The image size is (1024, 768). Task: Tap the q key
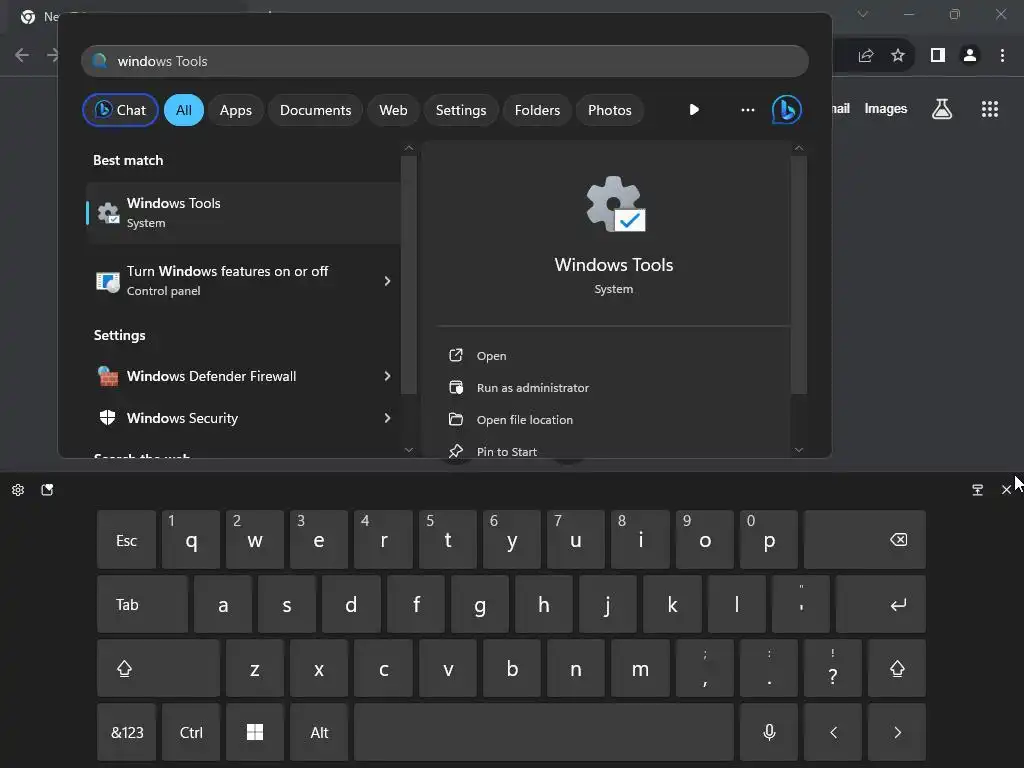tap(191, 540)
